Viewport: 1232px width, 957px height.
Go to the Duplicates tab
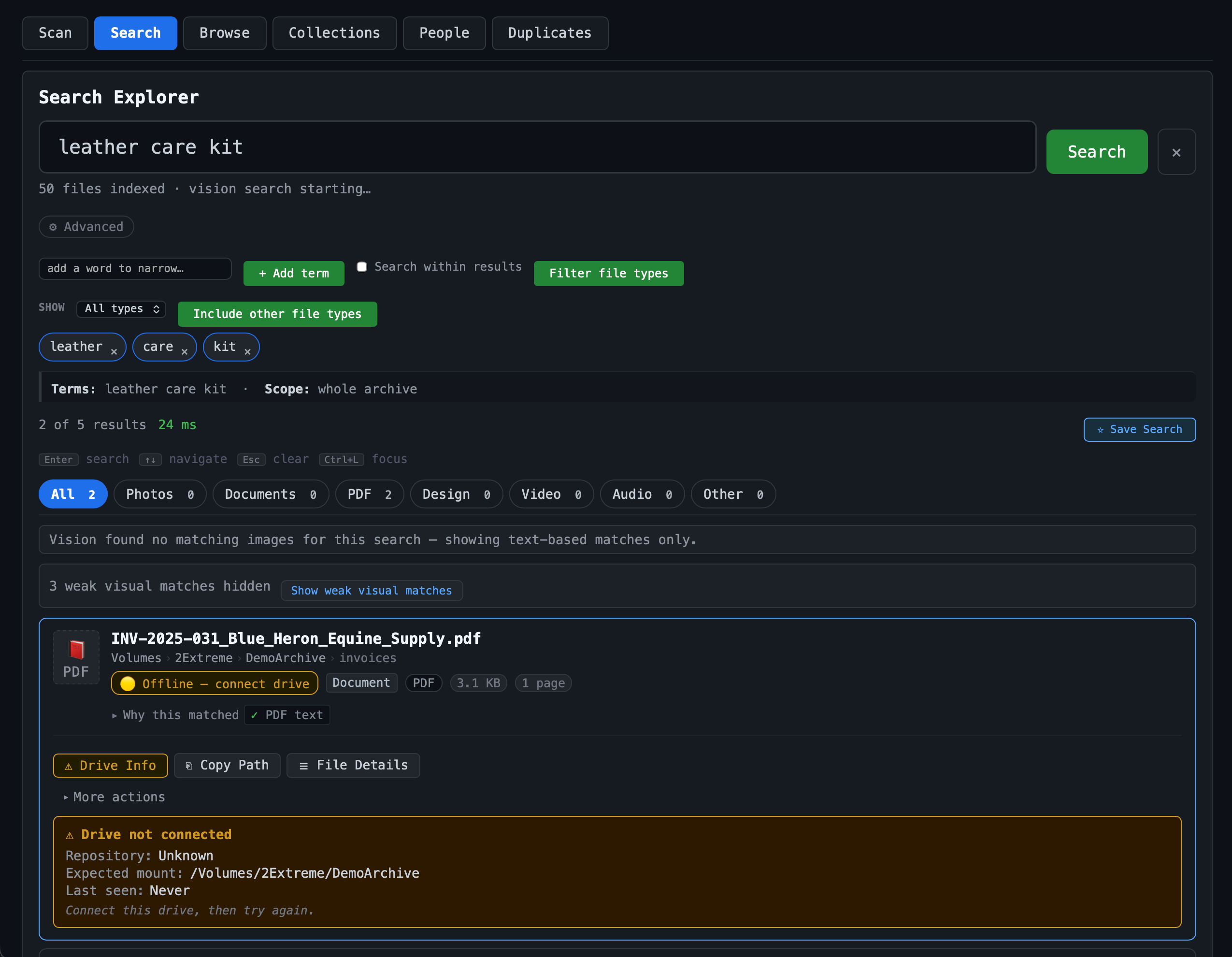[550, 33]
